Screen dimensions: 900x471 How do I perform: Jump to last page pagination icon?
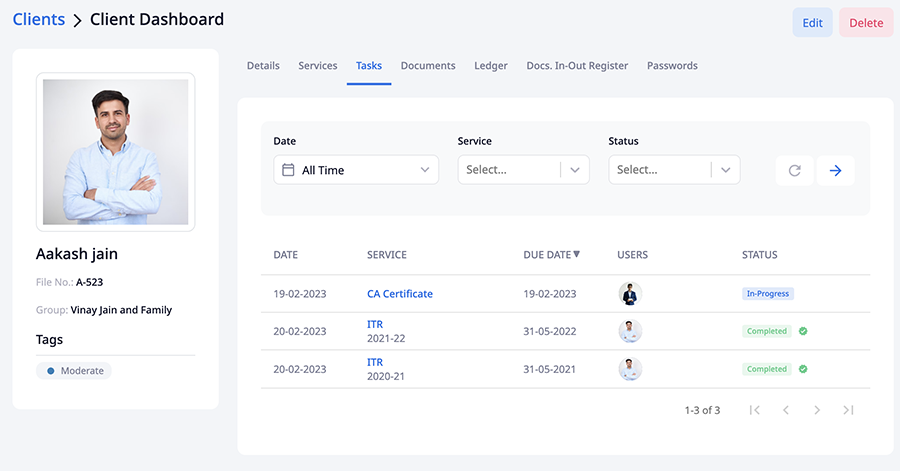pos(848,410)
